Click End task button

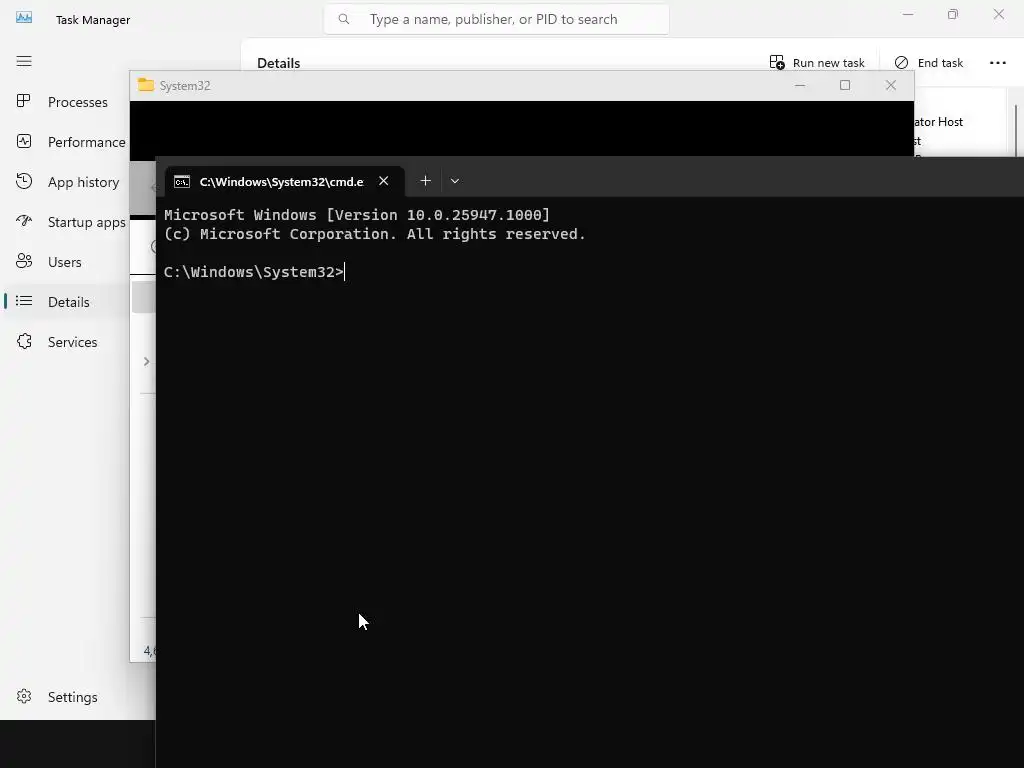coord(929,63)
